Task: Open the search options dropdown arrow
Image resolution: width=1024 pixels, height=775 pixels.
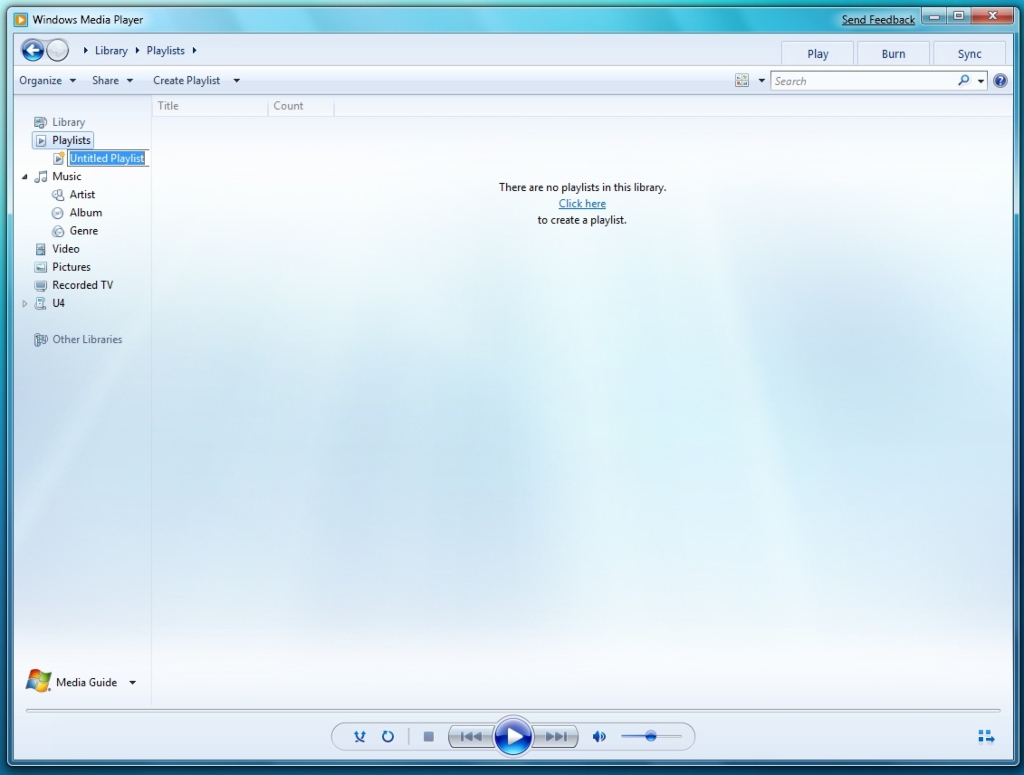Action: point(981,80)
